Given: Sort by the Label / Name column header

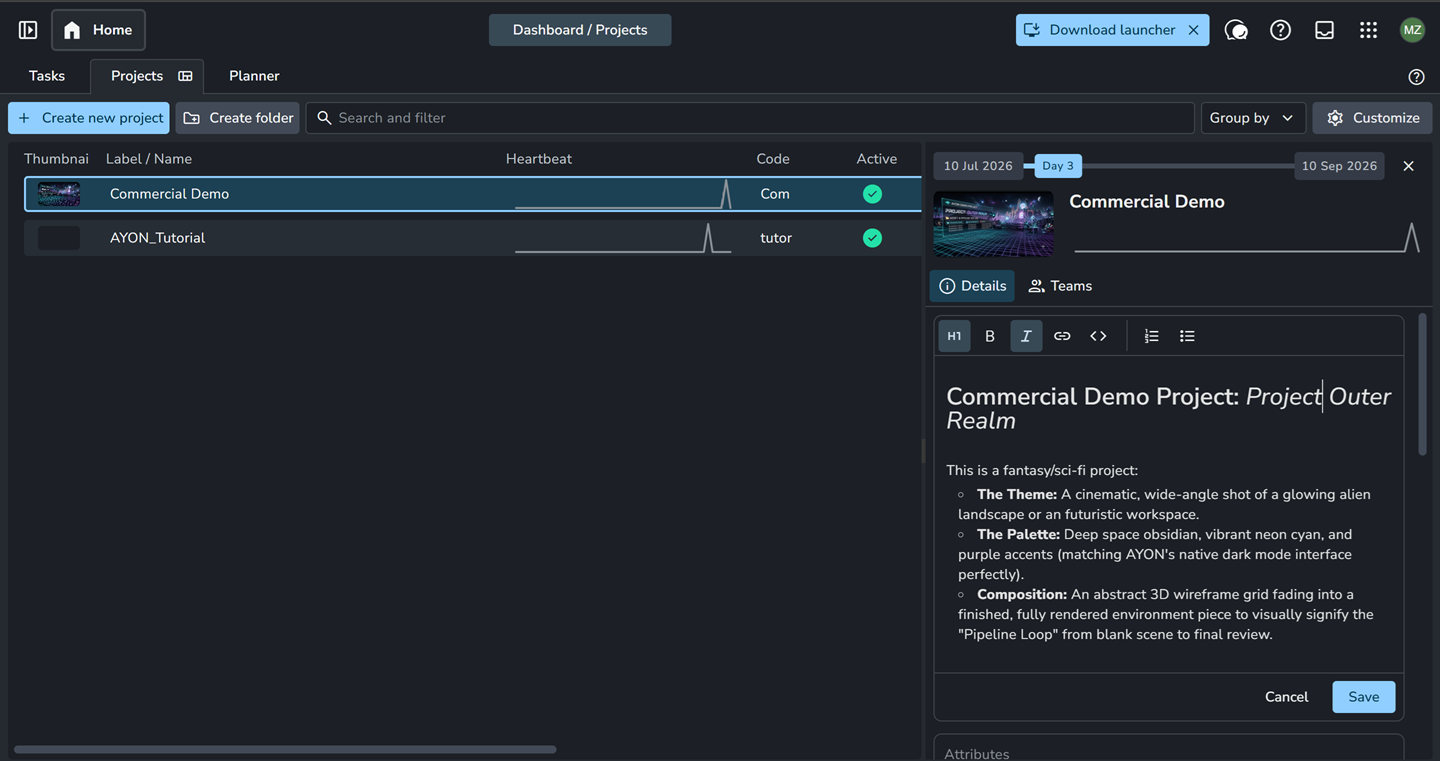Looking at the screenshot, I should [x=149, y=159].
